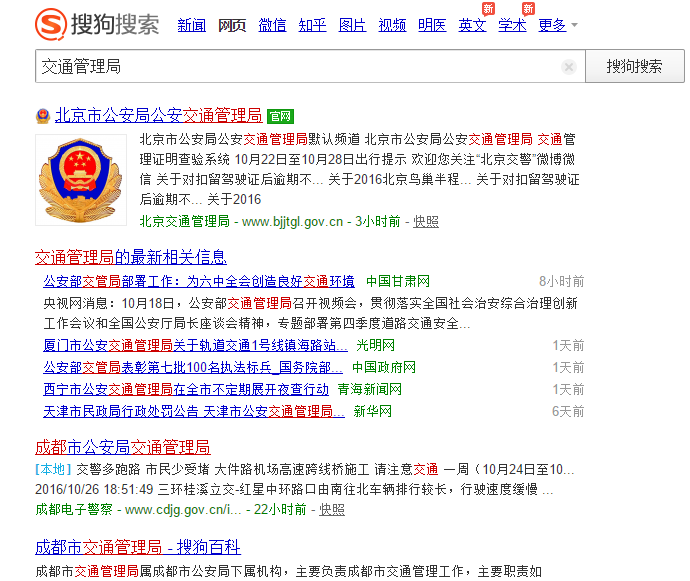The image size is (690, 581).
Task: Open 成都市公安局交通管理局 result
Action: (x=123, y=447)
